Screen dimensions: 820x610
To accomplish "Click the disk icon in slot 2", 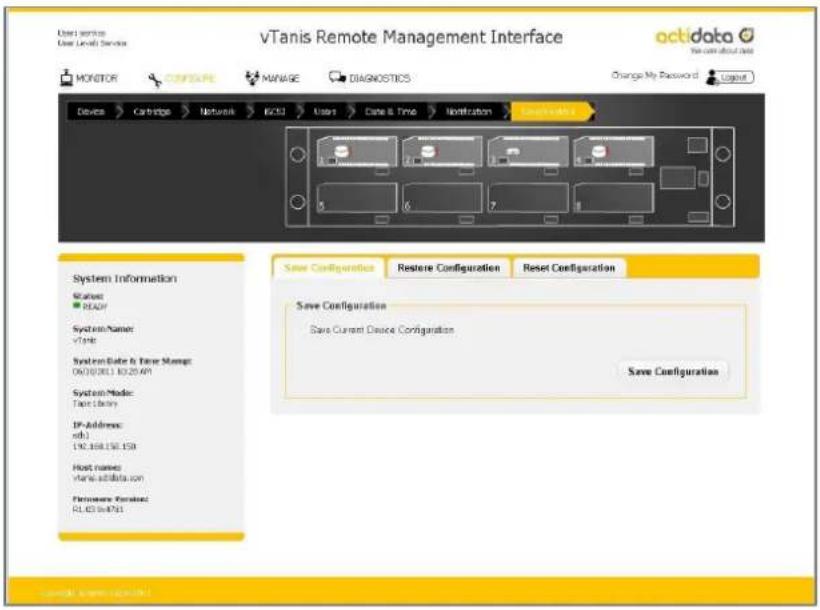I will pyautogui.click(x=427, y=151).
